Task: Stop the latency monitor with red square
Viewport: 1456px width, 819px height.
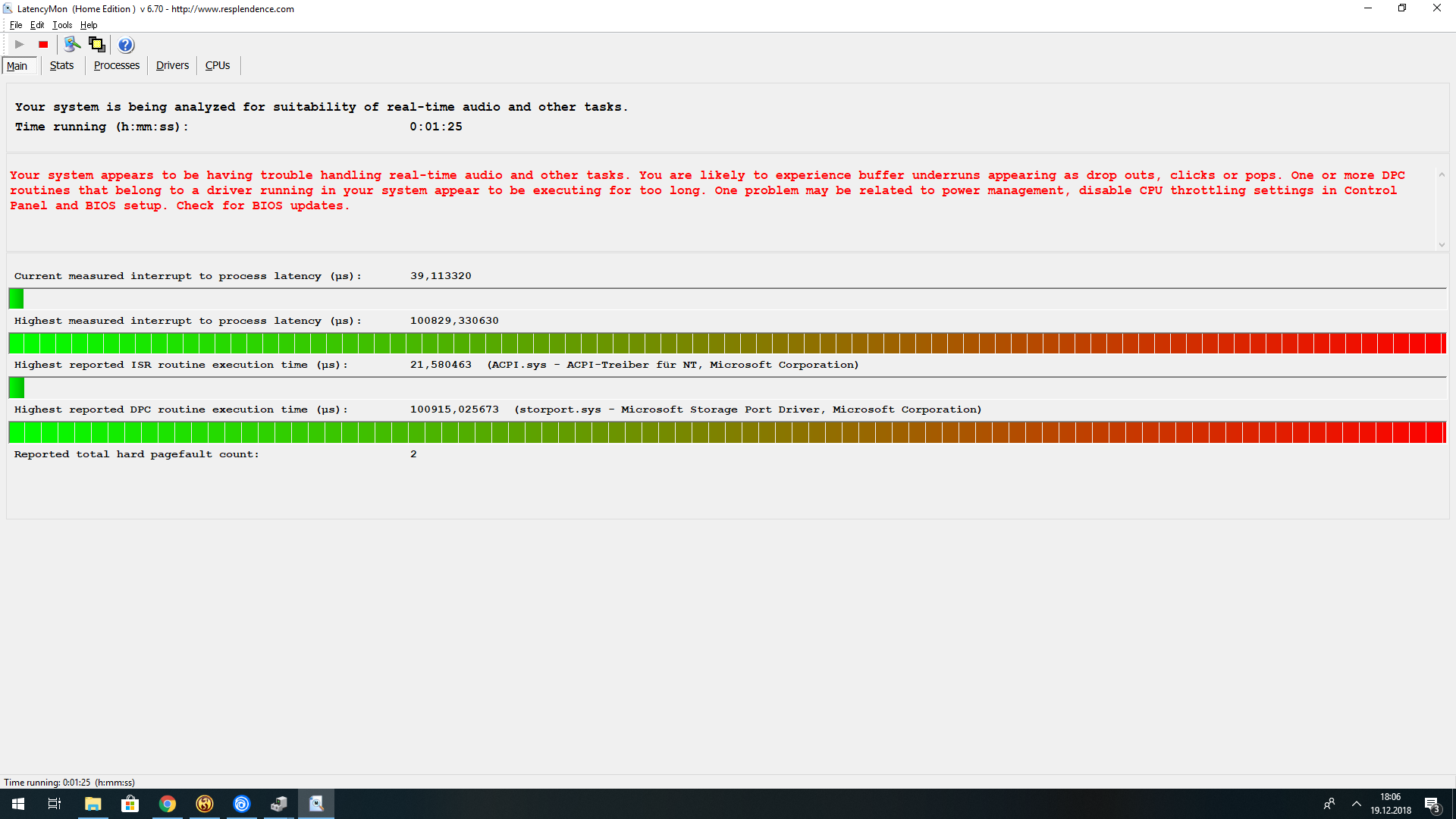Action: pos(43,45)
